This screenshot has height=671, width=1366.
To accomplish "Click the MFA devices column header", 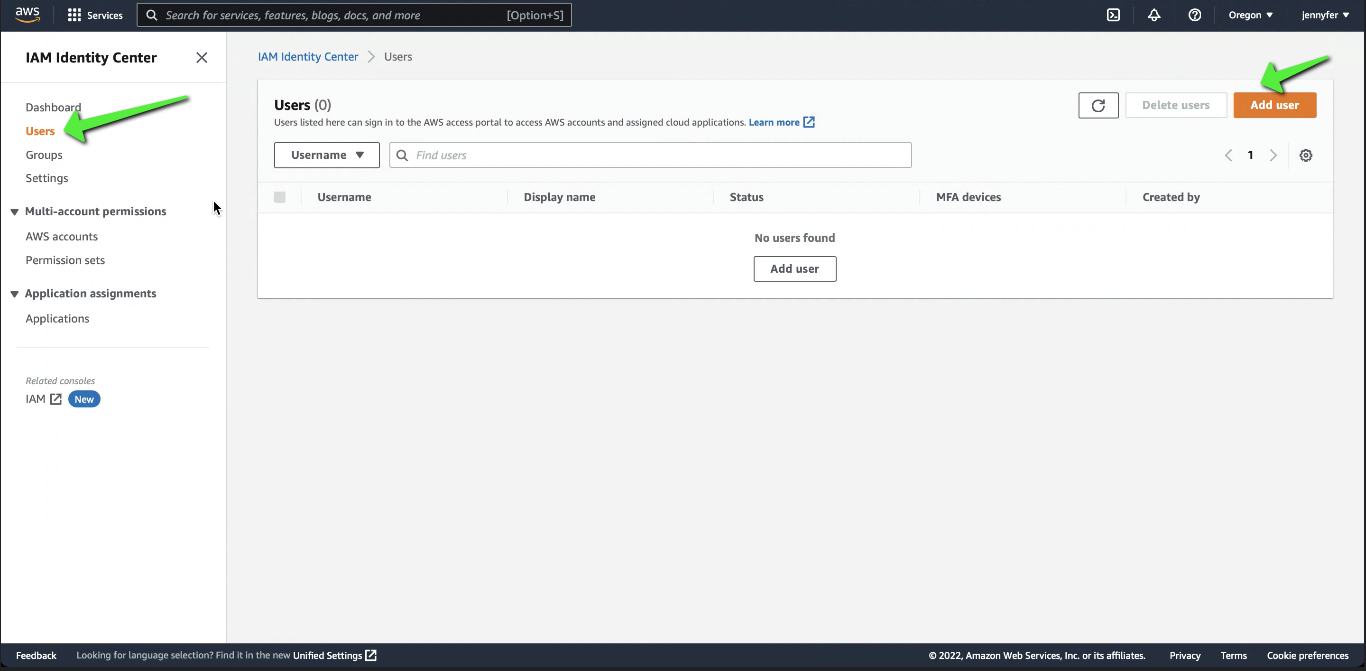I will [x=968, y=197].
